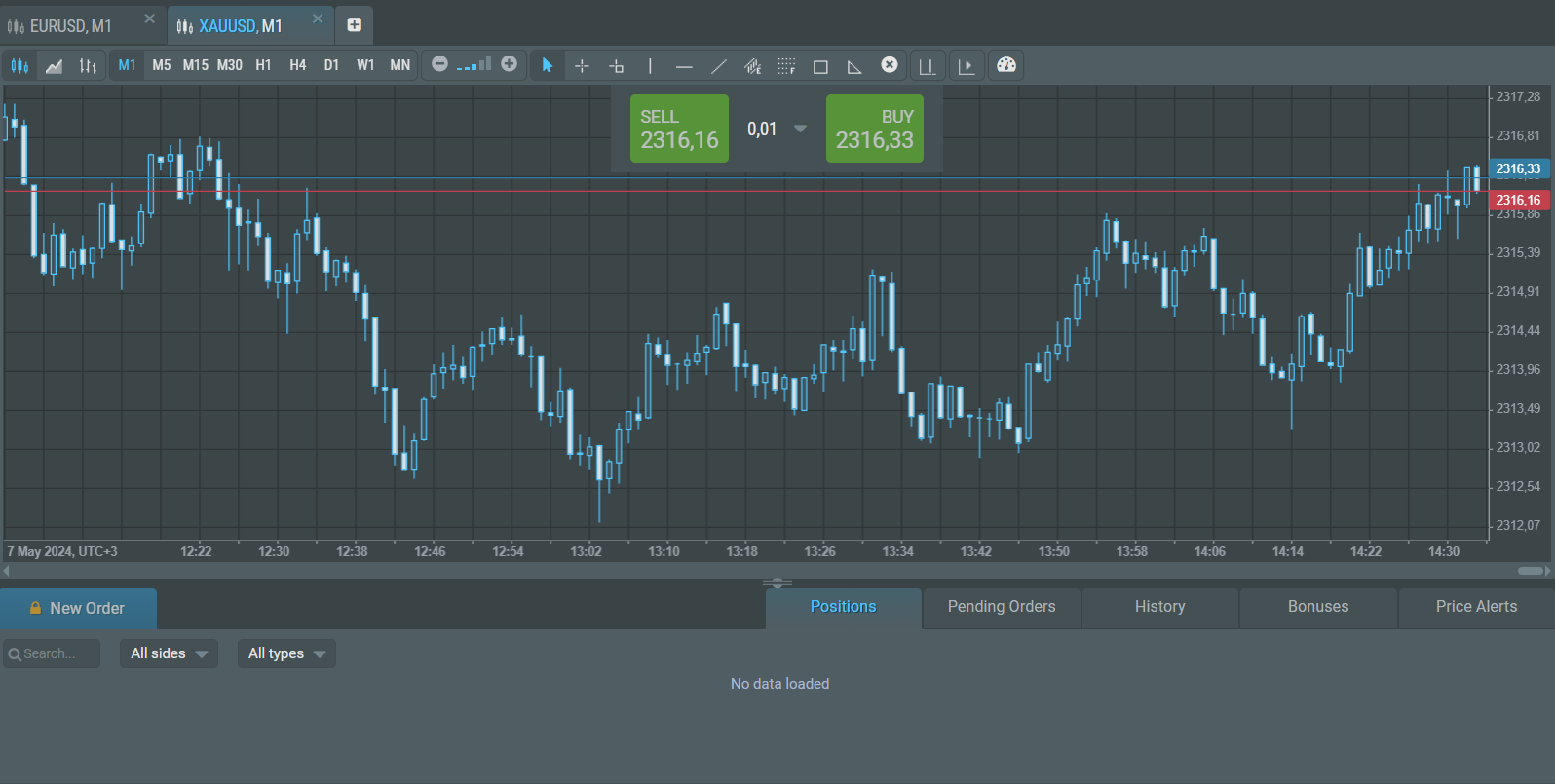
Task: Click the 2317,28 price axis label
Action: [1518, 96]
